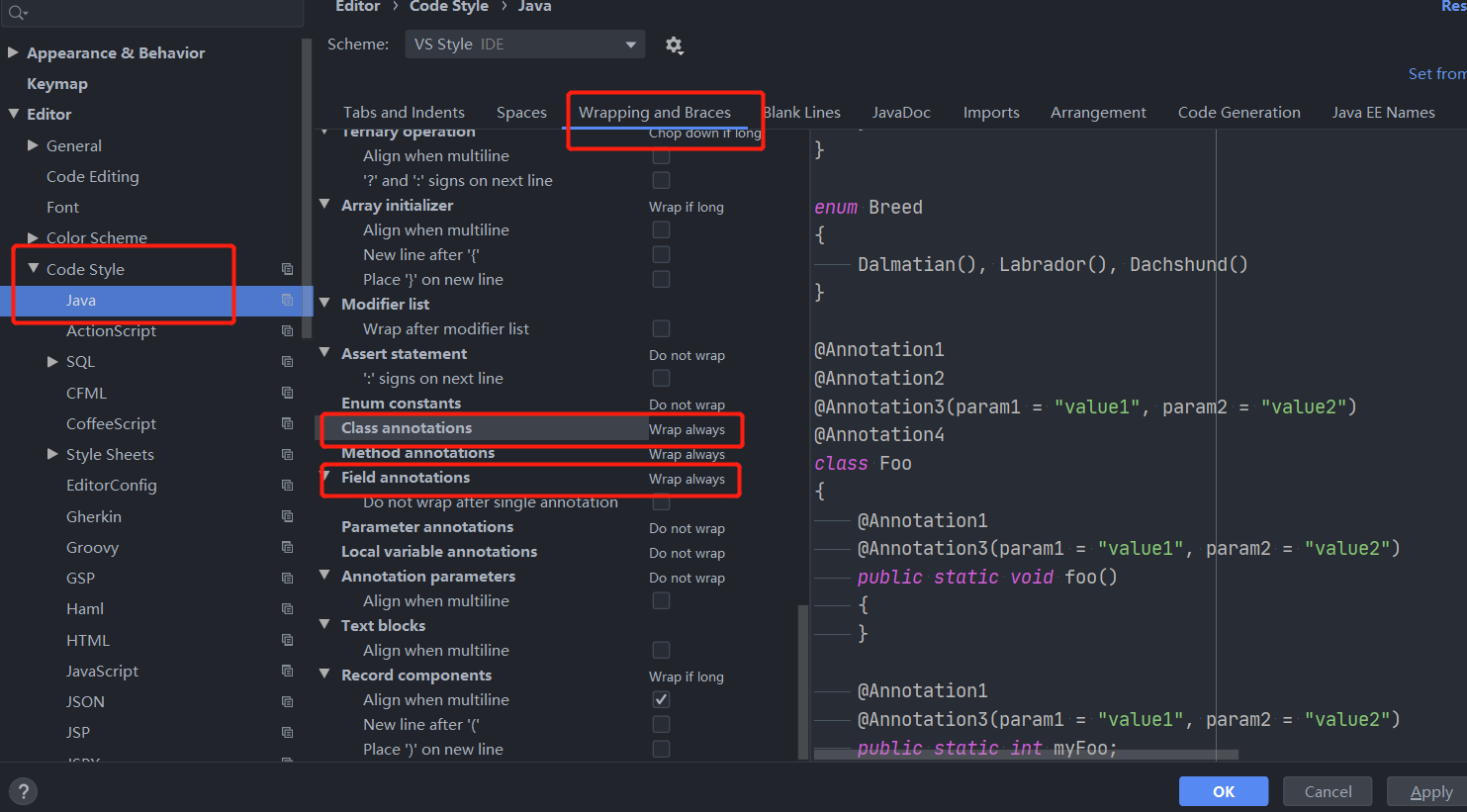The height and width of the screenshot is (812, 1467).
Task: Expand the General tree node
Action: (33, 145)
